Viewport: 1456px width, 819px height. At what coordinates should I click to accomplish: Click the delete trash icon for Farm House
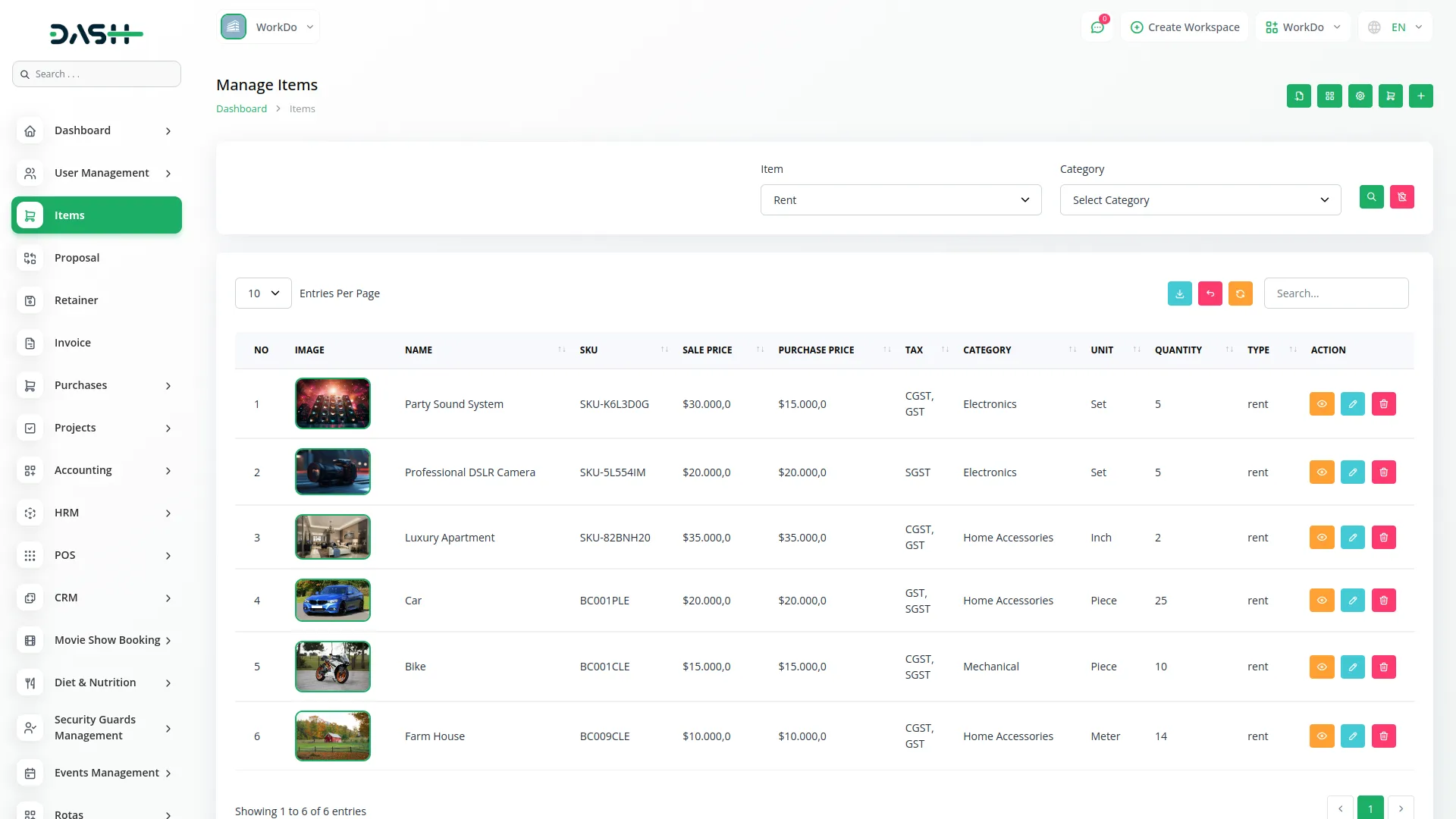pos(1383,736)
